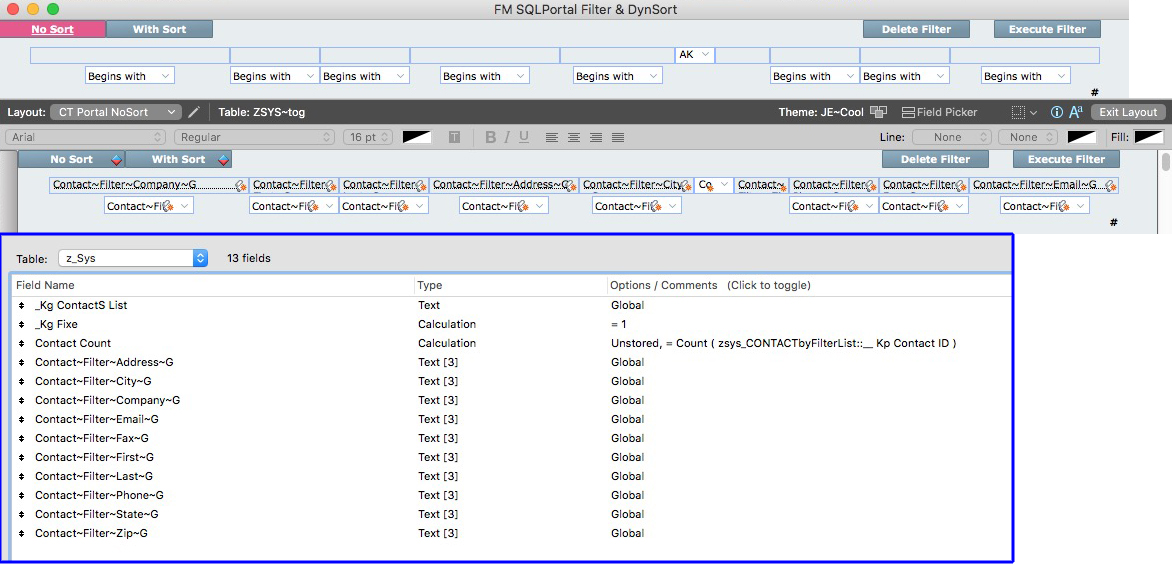Open the Fill color swatch
The height and width of the screenshot is (564, 1172).
click(1149, 137)
